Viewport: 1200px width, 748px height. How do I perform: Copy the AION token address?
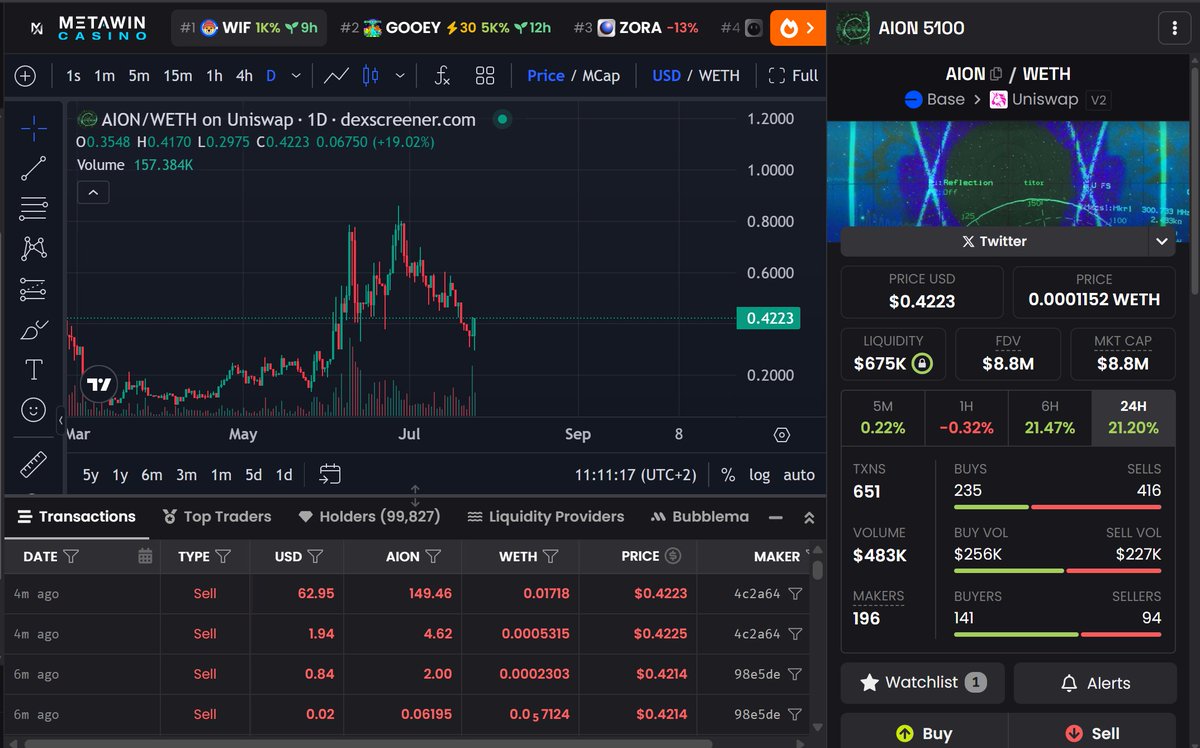[x=995, y=74]
